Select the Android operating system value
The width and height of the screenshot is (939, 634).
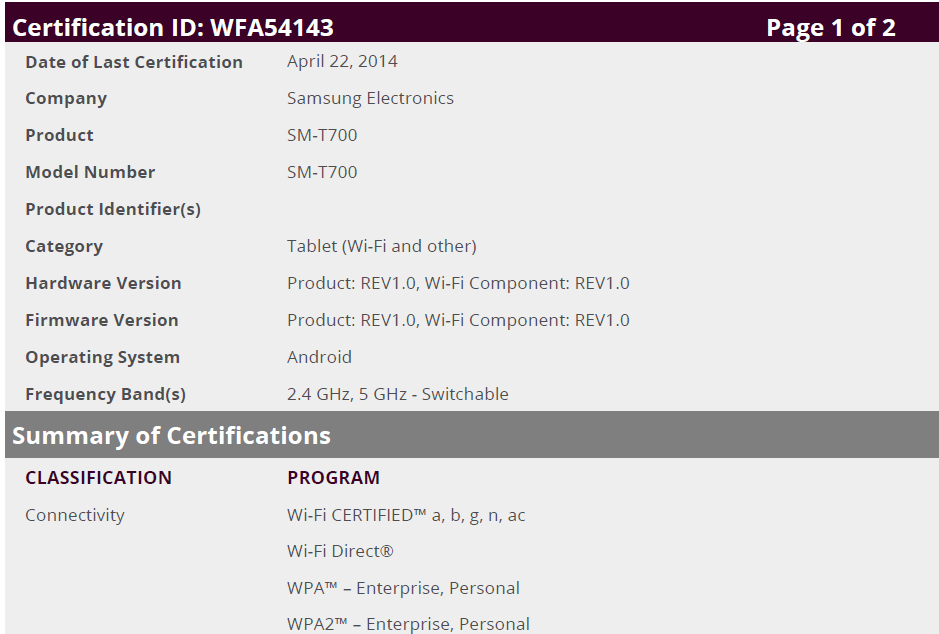pos(319,357)
